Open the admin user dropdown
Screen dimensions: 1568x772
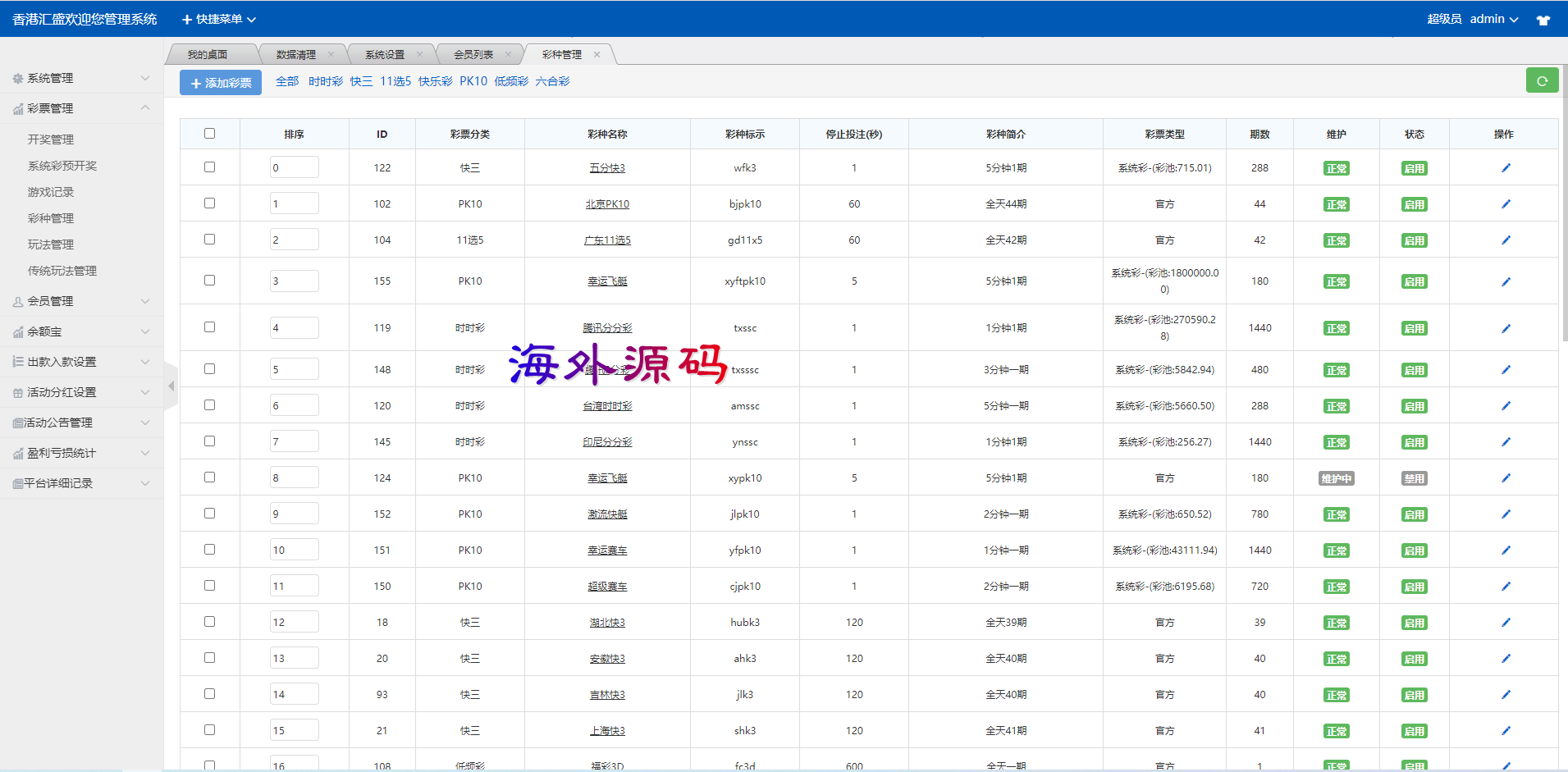click(x=1493, y=19)
